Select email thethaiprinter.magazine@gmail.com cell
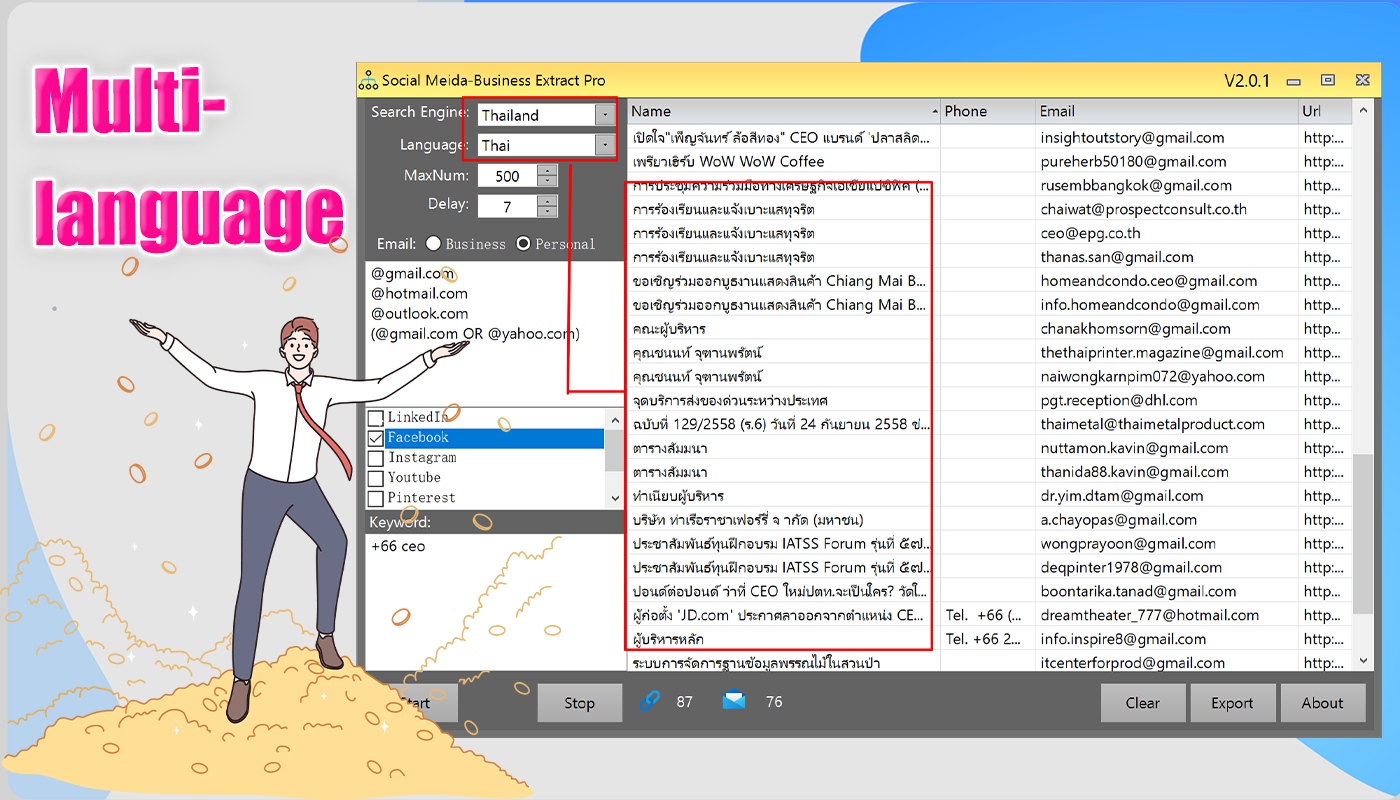 coord(1166,353)
